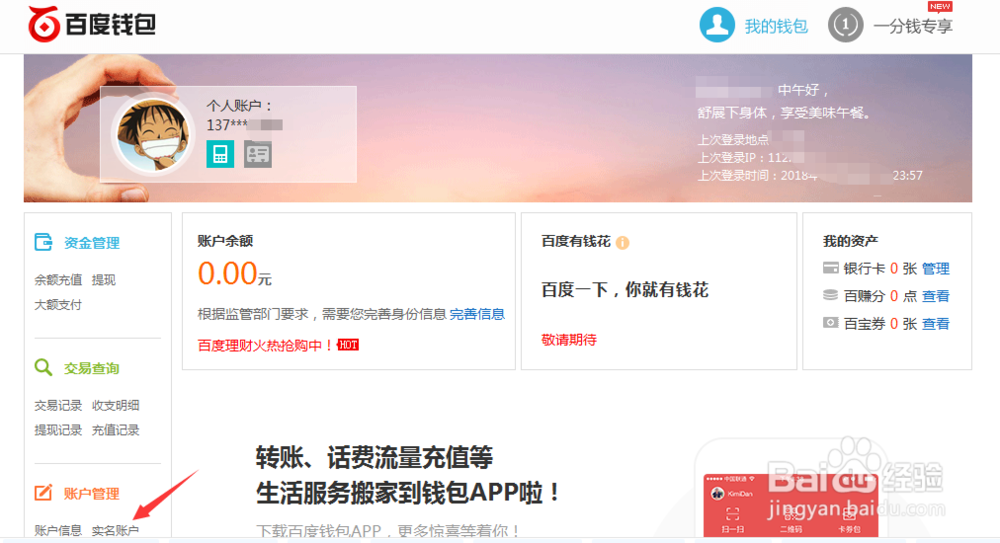The width and height of the screenshot is (1000, 543).
Task: Click 个人账户 label
Action: tap(239, 106)
